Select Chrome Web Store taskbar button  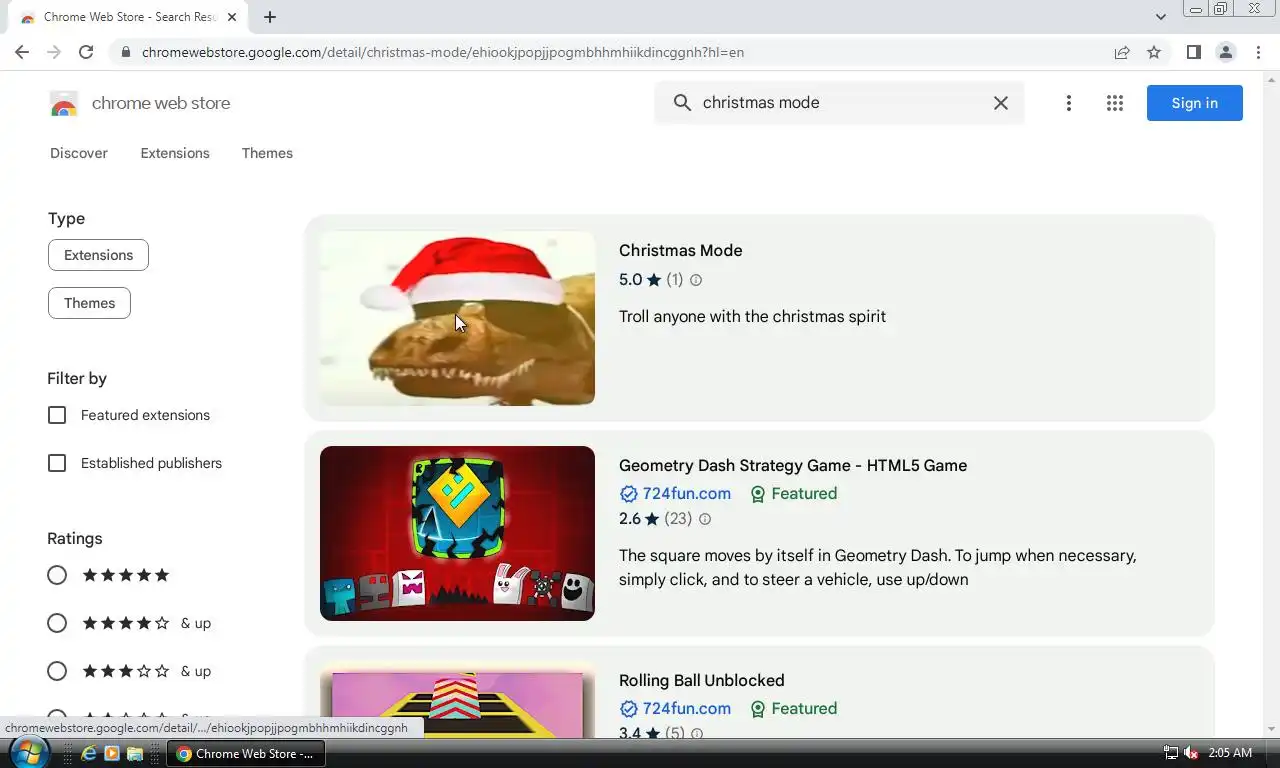coord(245,754)
